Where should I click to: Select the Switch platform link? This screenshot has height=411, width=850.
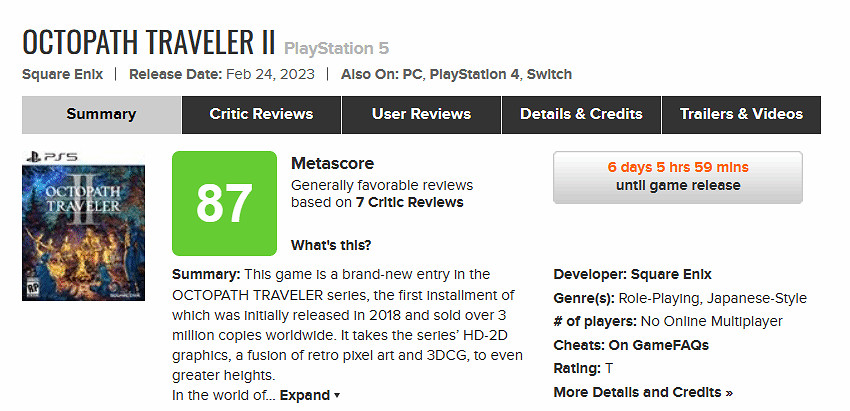(549, 74)
